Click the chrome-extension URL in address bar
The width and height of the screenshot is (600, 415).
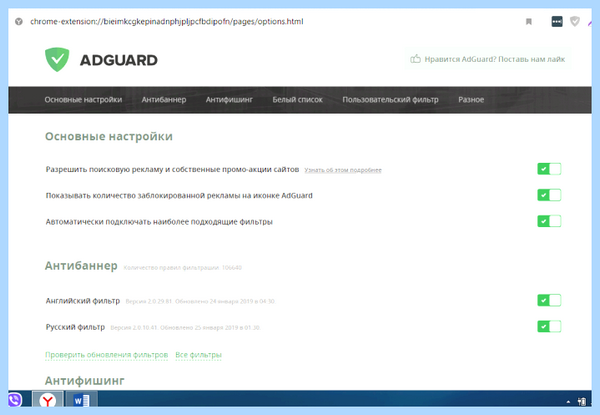[x=167, y=21]
